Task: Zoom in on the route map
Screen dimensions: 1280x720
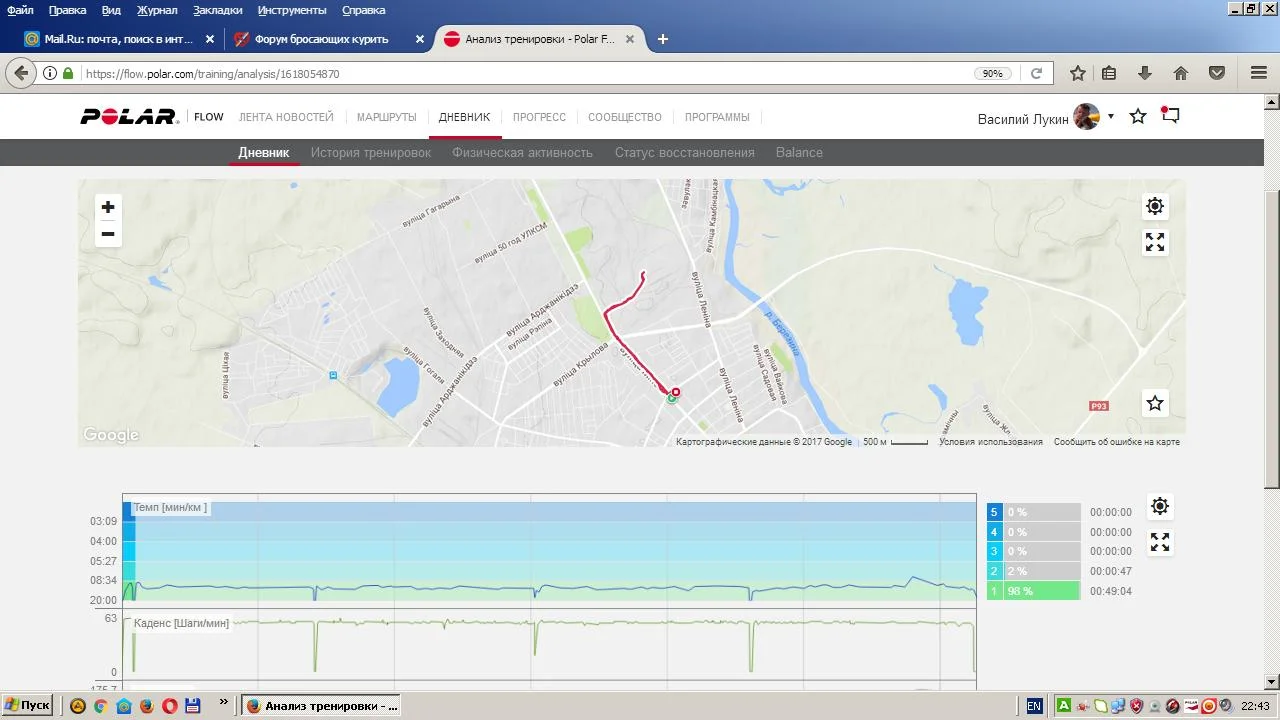Action: pyautogui.click(x=108, y=207)
